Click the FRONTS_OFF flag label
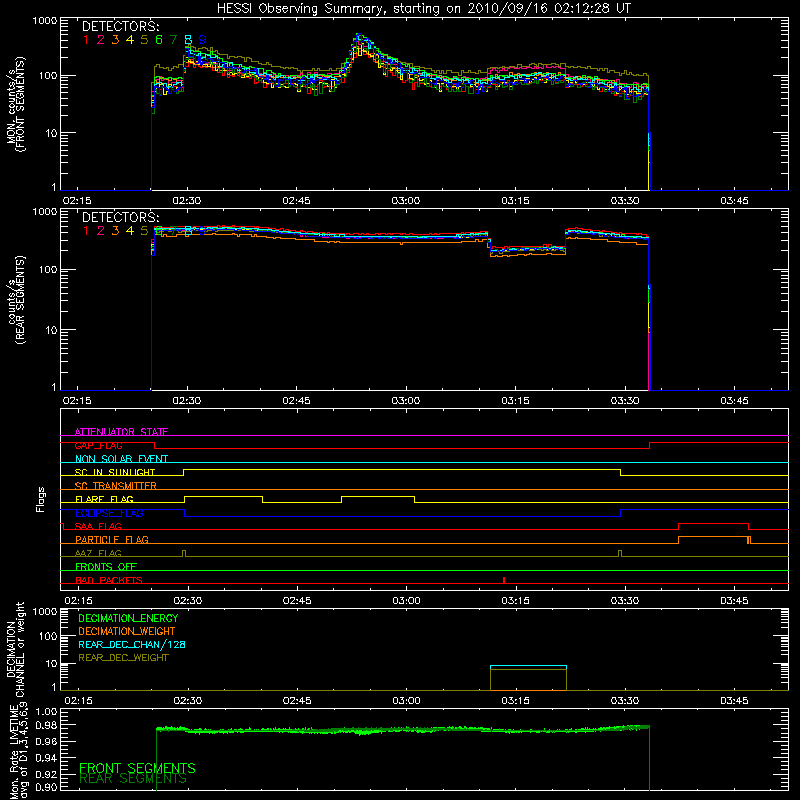 tap(106, 566)
